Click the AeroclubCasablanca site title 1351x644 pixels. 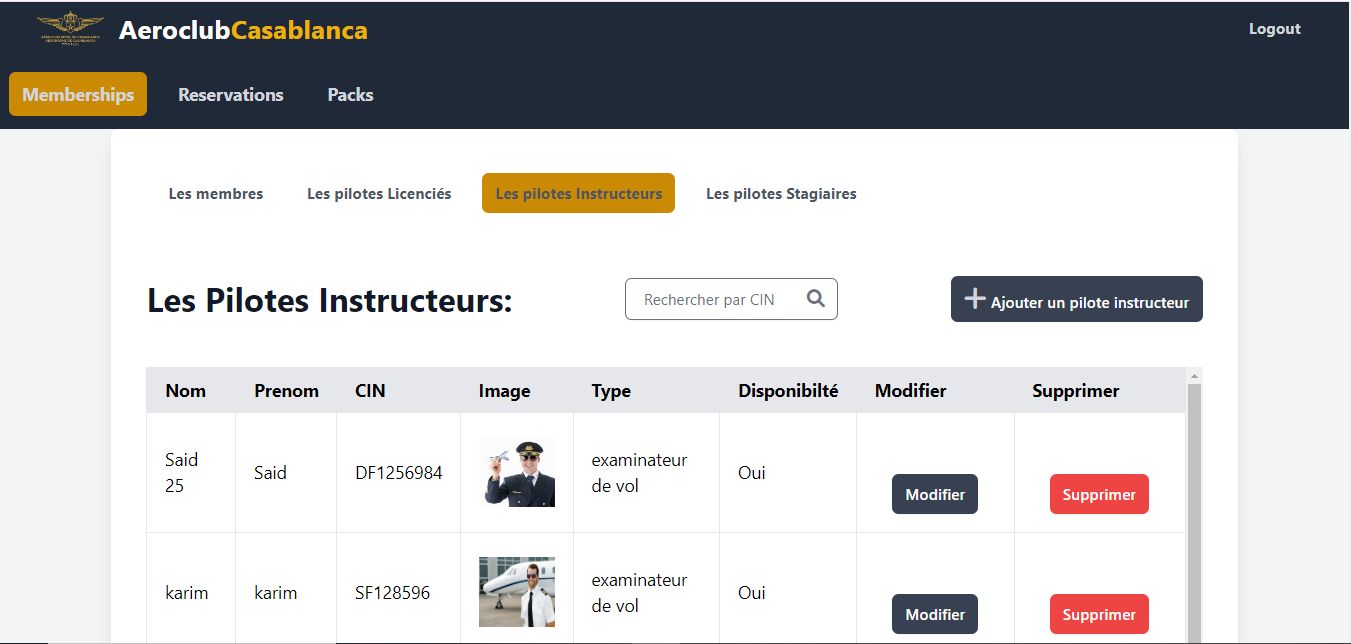243,30
